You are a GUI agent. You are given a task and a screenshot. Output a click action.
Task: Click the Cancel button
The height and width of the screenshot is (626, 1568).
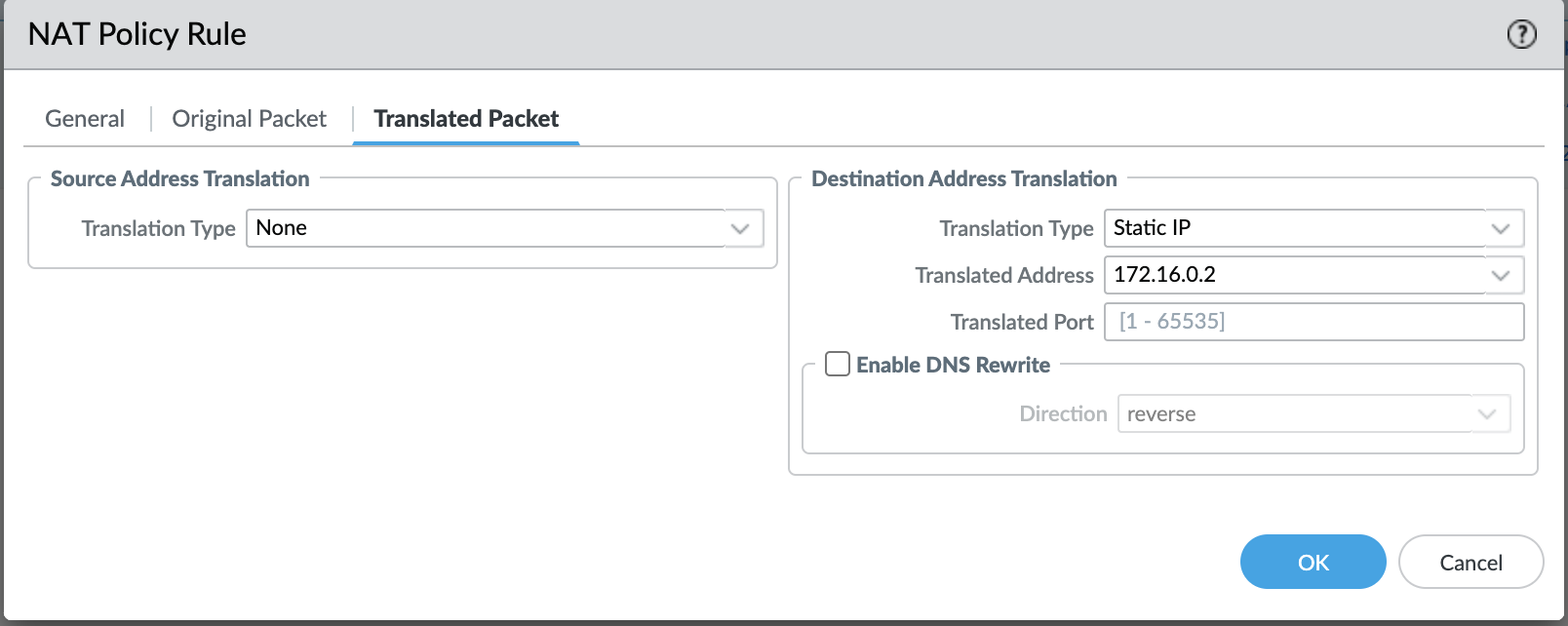tap(1470, 562)
